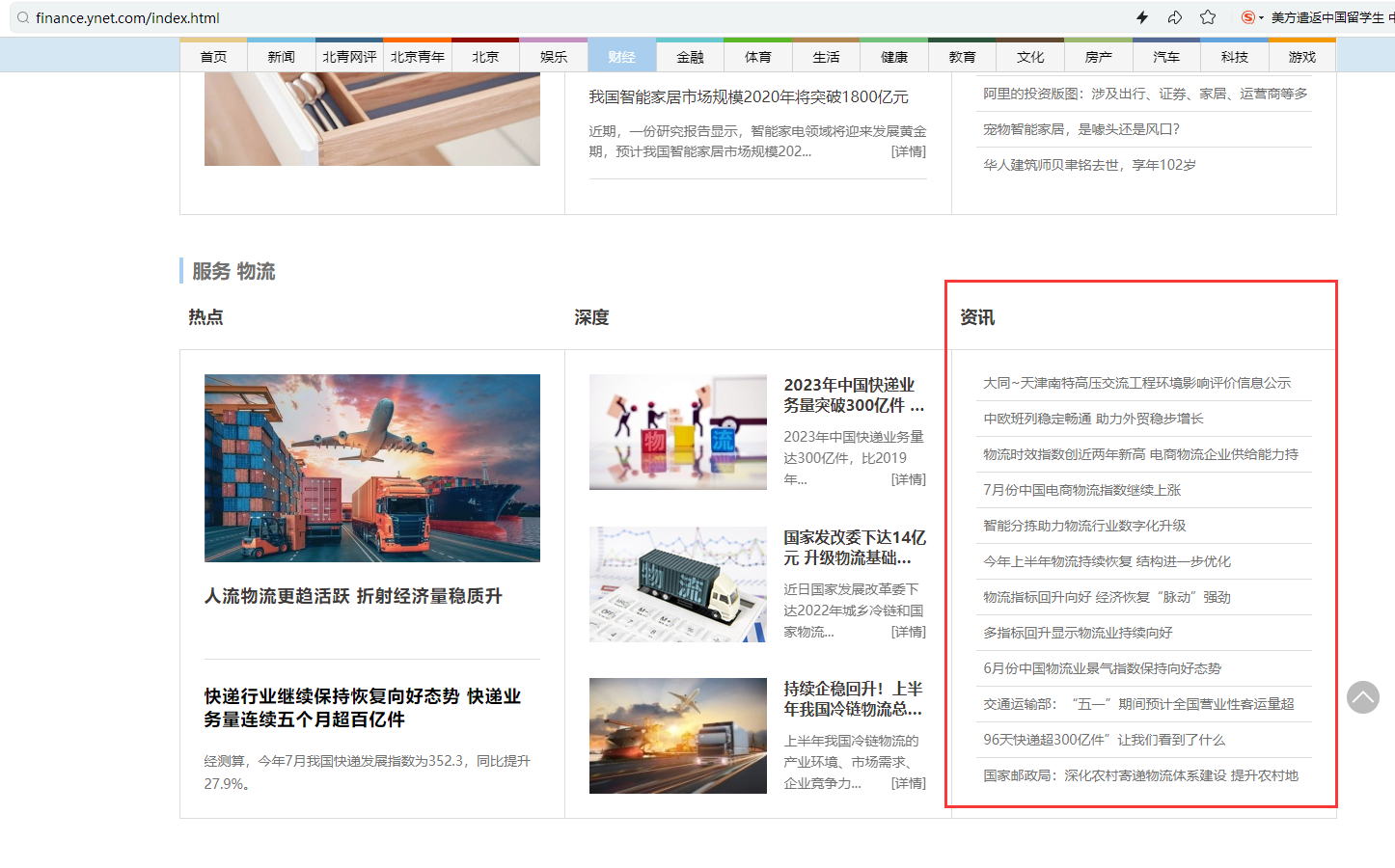The height and width of the screenshot is (868, 1395).
Task: Click the share arrow icon in browser bar
Action: 1175,17
